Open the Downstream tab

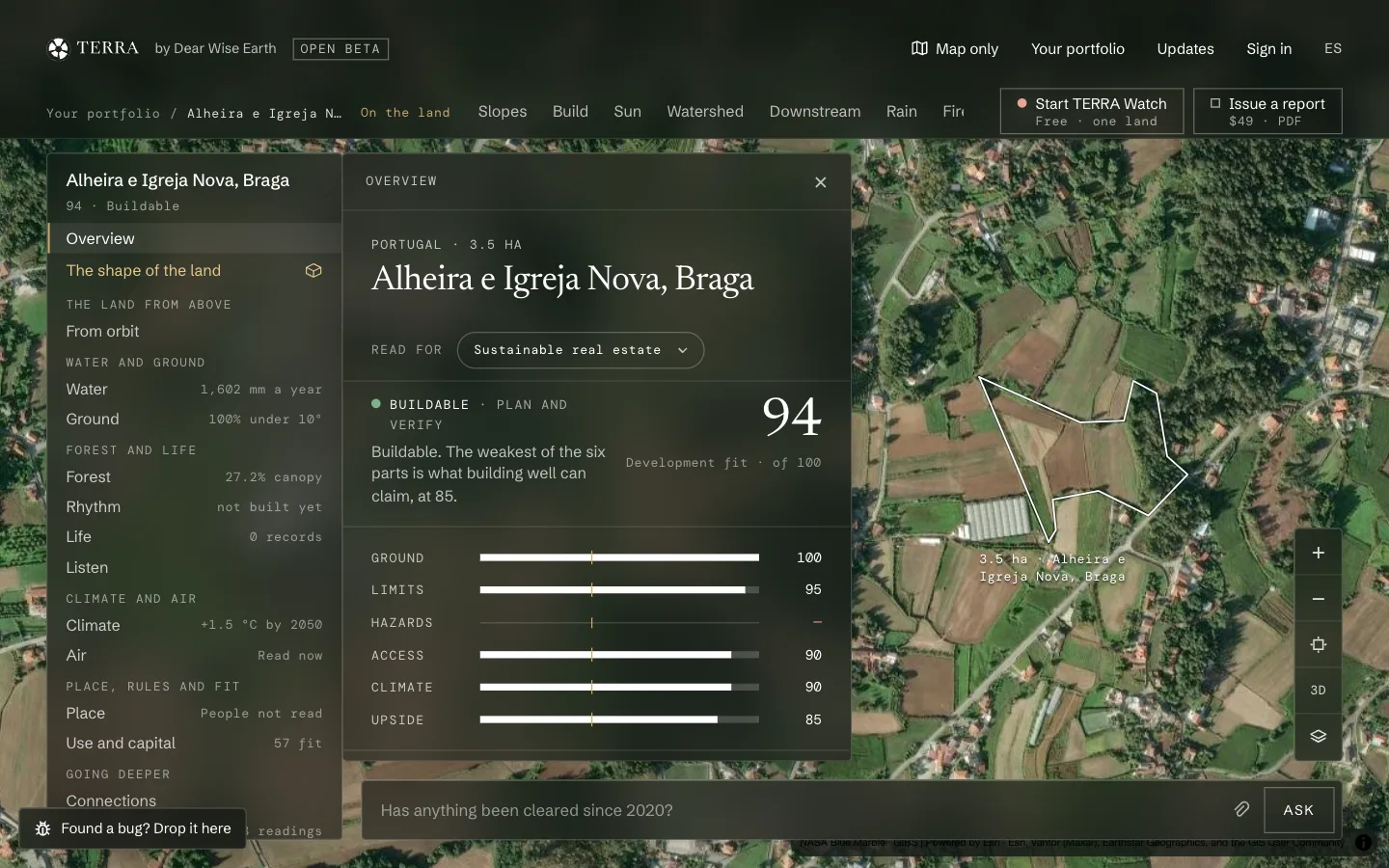click(x=815, y=112)
